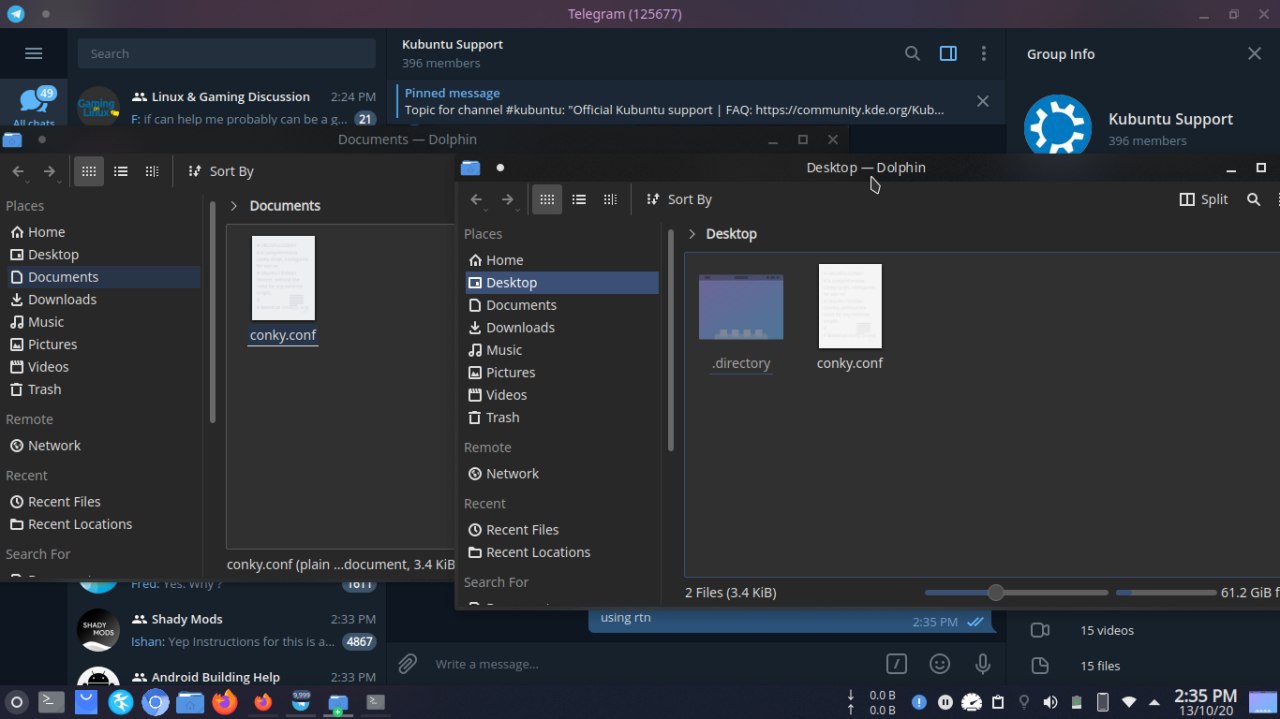
Task: Open the pinned message about Kubuntu FAQ
Action: (674, 101)
